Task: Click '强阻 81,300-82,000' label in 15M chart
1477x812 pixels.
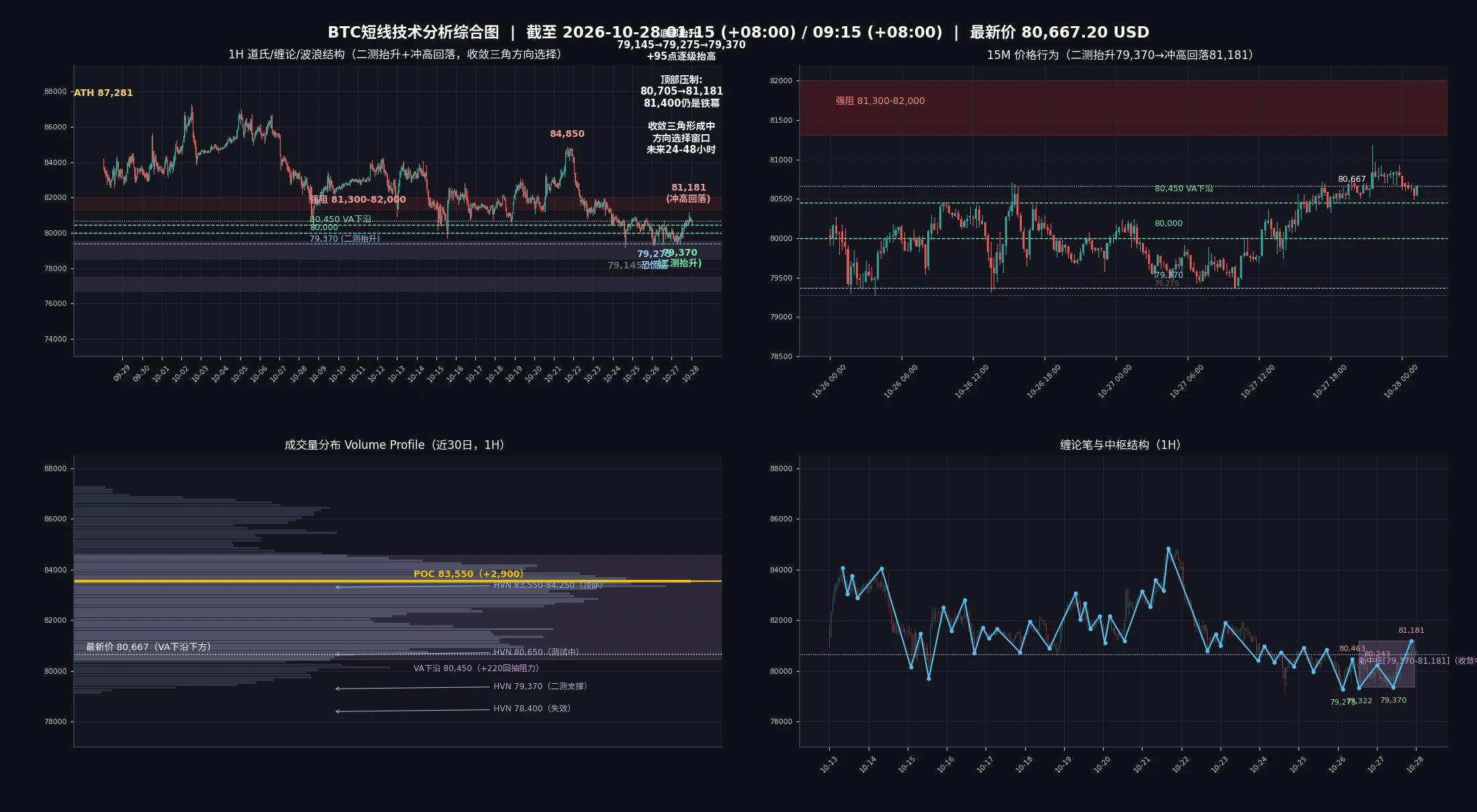Action: pyautogui.click(x=880, y=101)
